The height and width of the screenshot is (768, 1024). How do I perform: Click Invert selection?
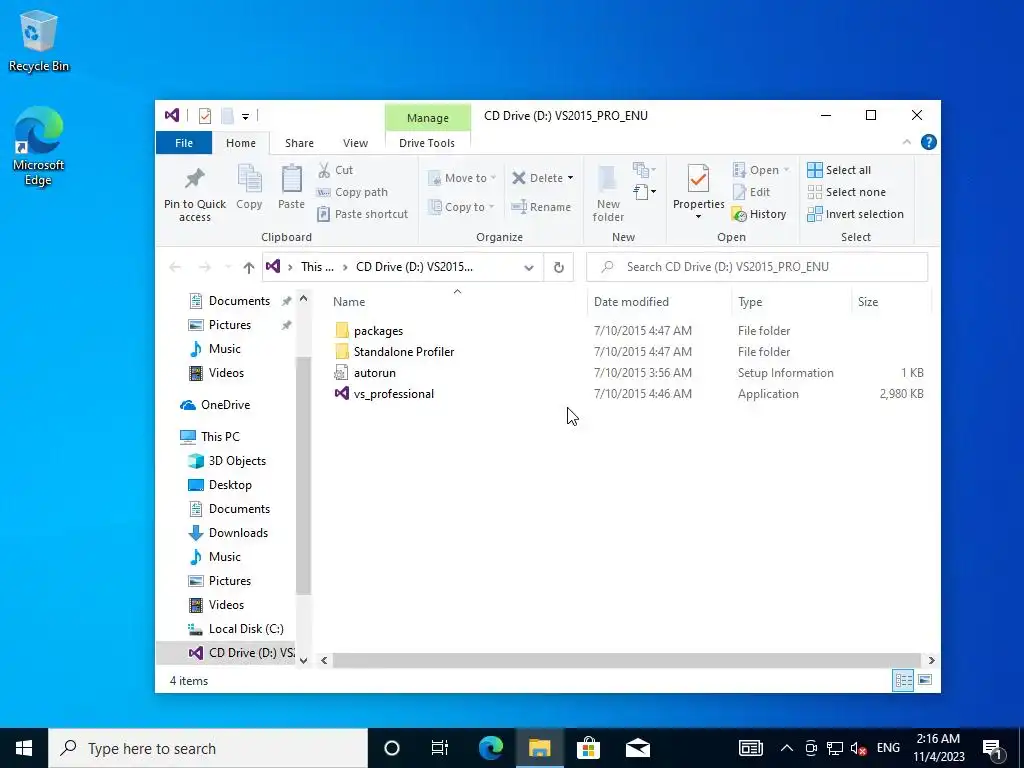(x=856, y=214)
